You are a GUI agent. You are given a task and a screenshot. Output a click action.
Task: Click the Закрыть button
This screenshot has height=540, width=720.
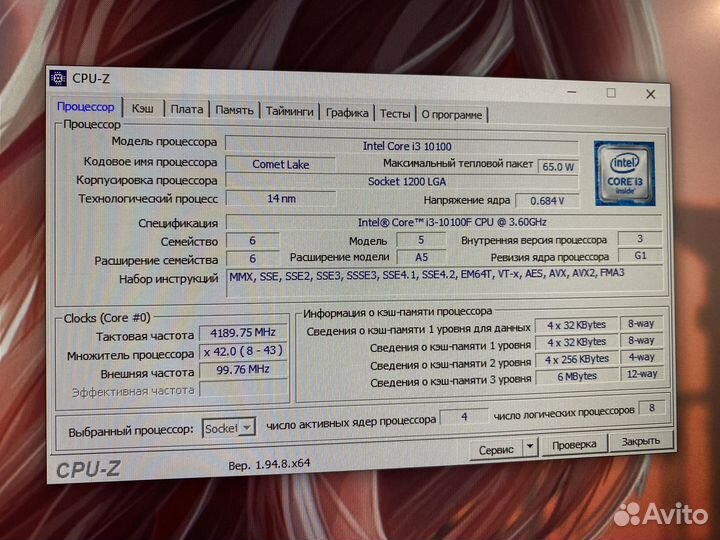click(641, 441)
